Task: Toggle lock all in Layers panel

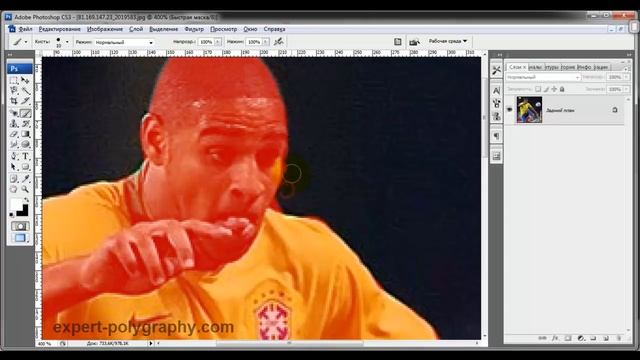Action: [x=562, y=89]
